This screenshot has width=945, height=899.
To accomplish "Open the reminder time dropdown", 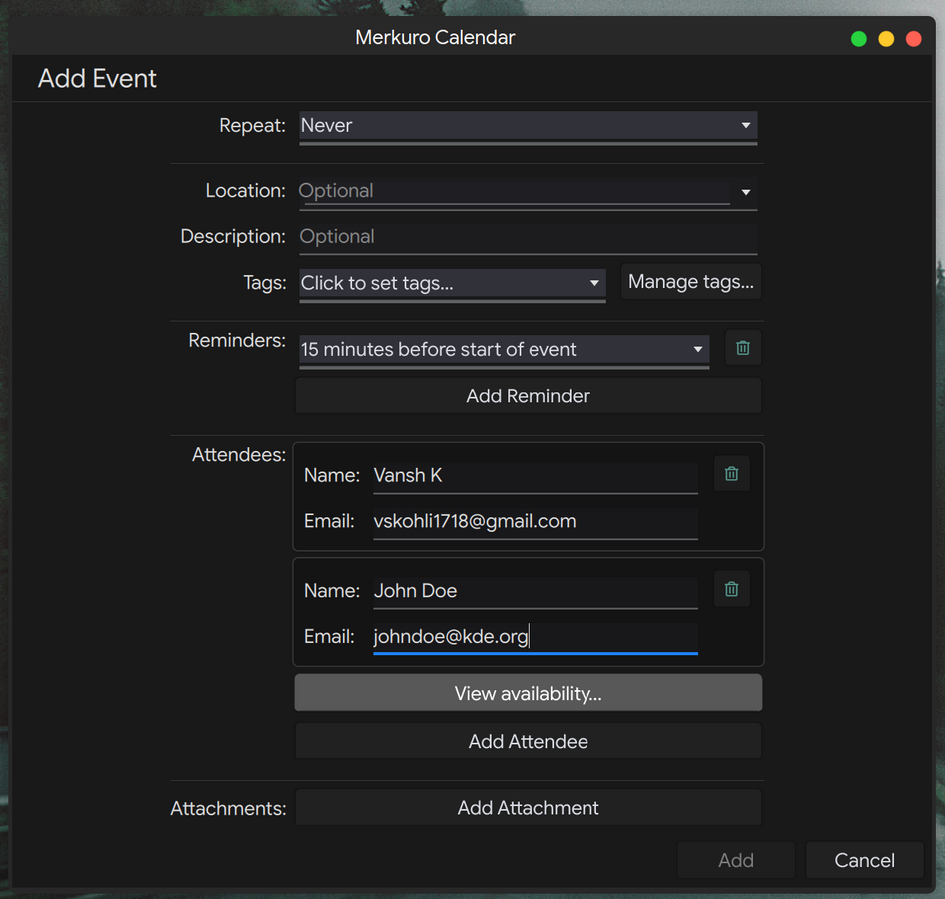I will point(503,349).
